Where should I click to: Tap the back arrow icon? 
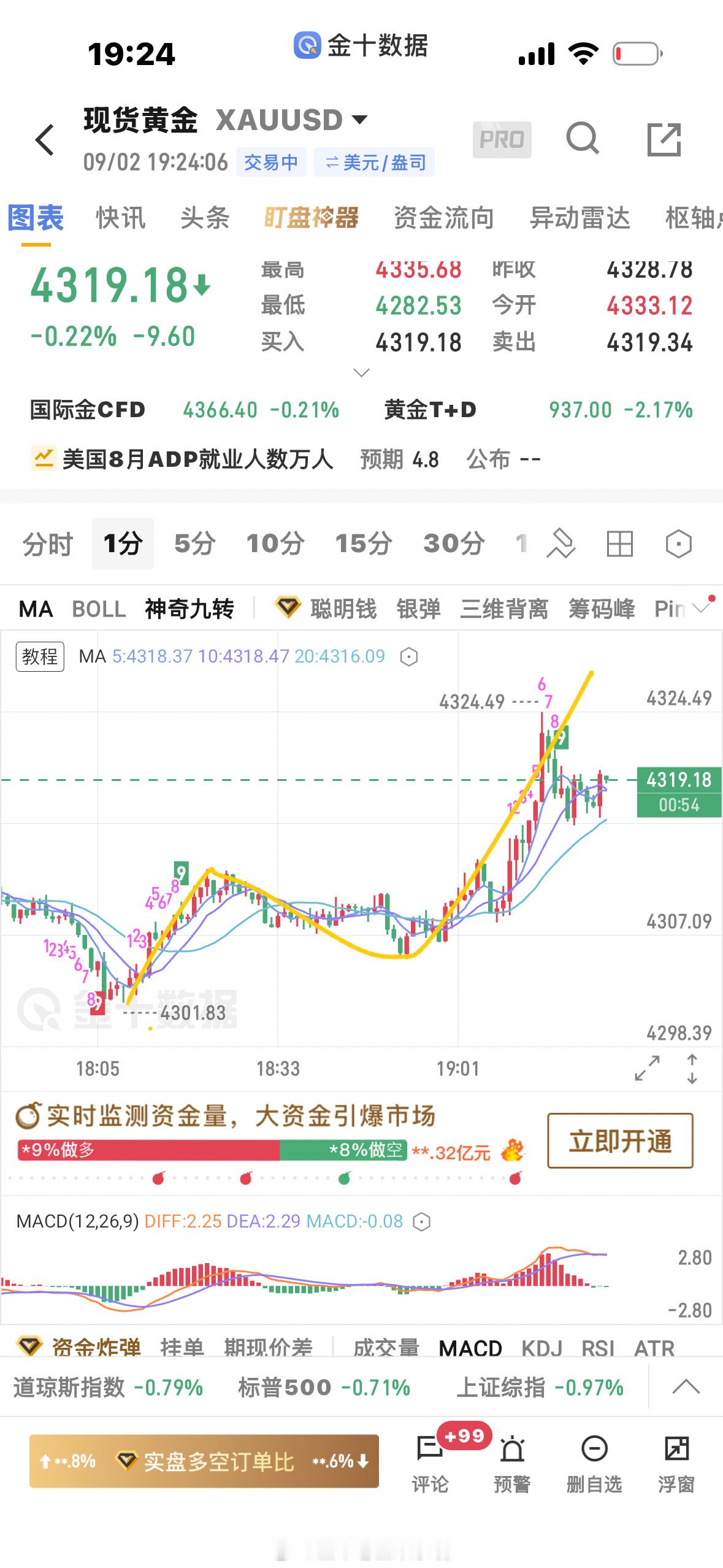[x=45, y=140]
